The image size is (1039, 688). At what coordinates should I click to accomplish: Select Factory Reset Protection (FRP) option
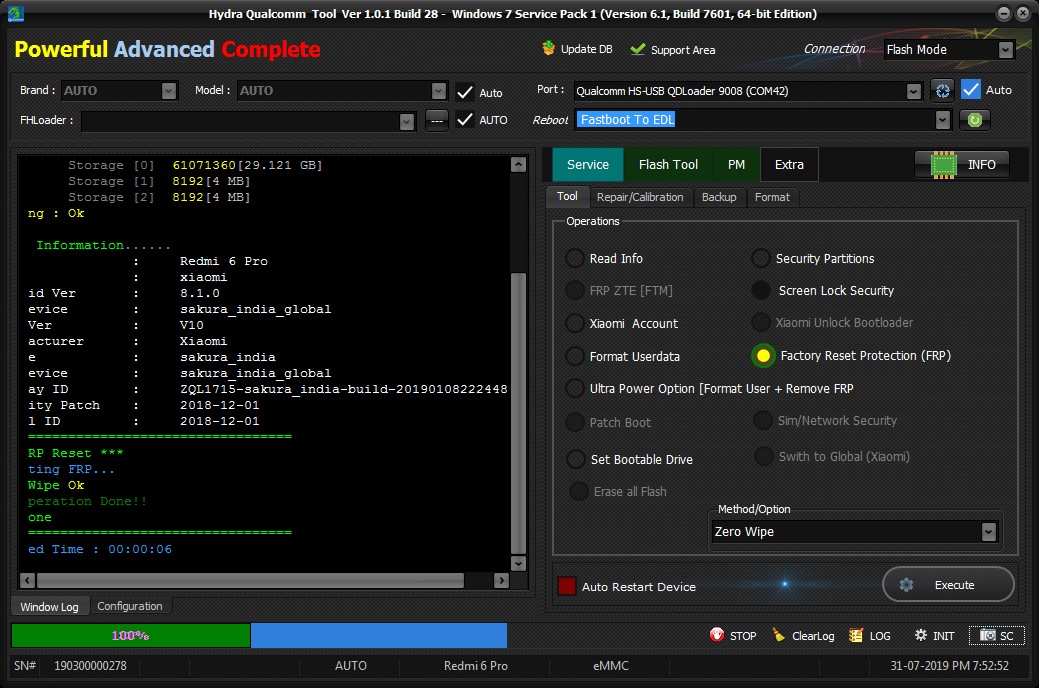click(763, 356)
